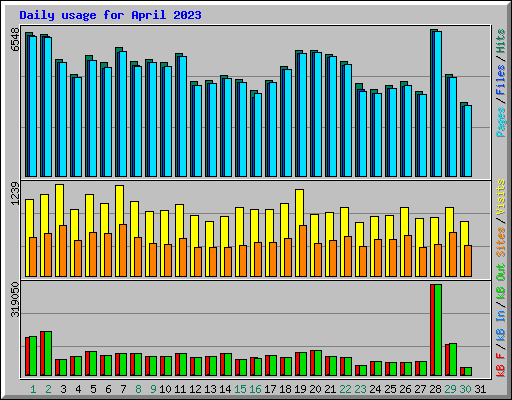Click day 31 on the x-axis
This screenshot has width=512, height=400.
pos(480,389)
